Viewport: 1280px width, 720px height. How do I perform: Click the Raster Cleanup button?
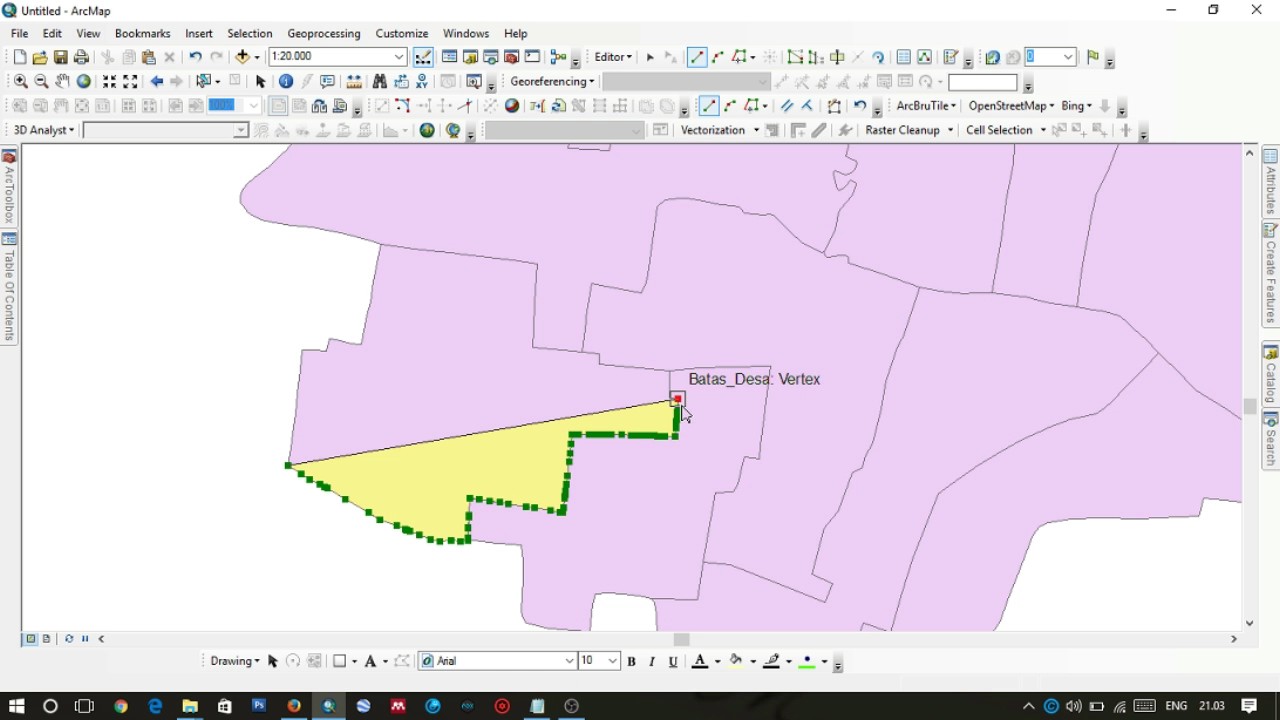pyautogui.click(x=908, y=130)
